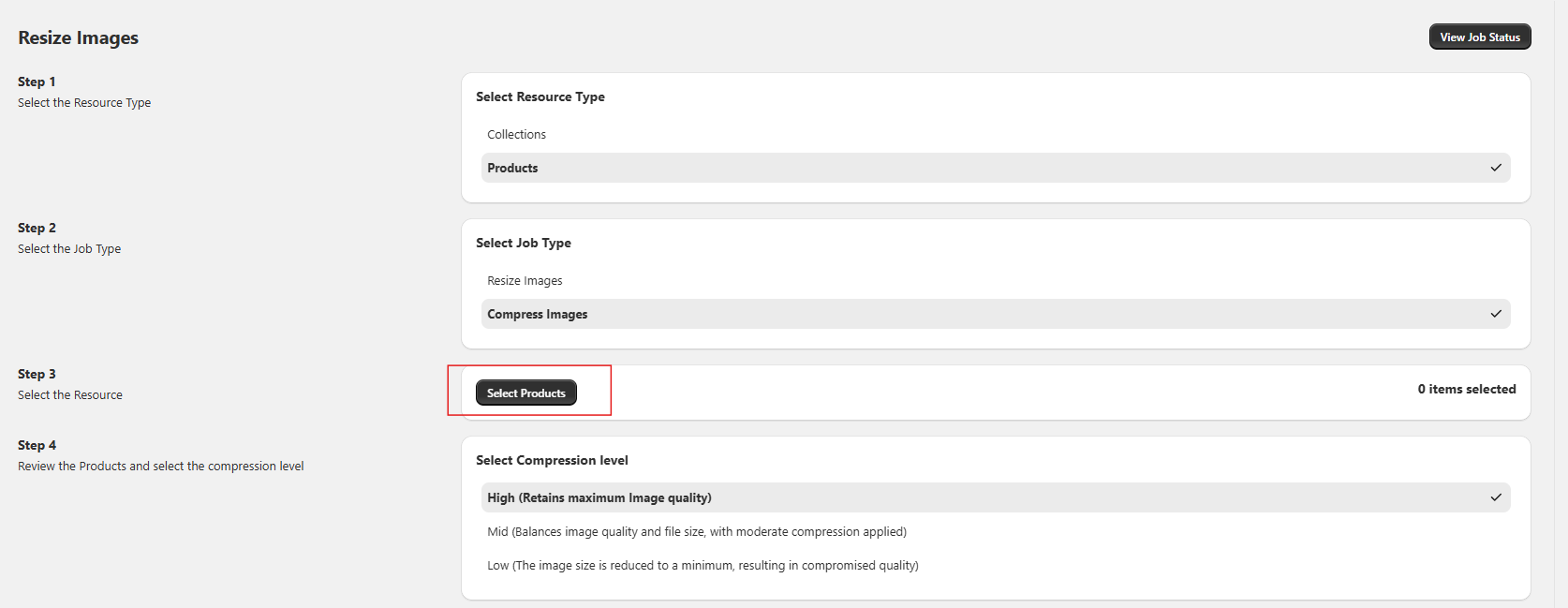Choose the Mid compression level option
The height and width of the screenshot is (608, 1568).
(x=696, y=532)
